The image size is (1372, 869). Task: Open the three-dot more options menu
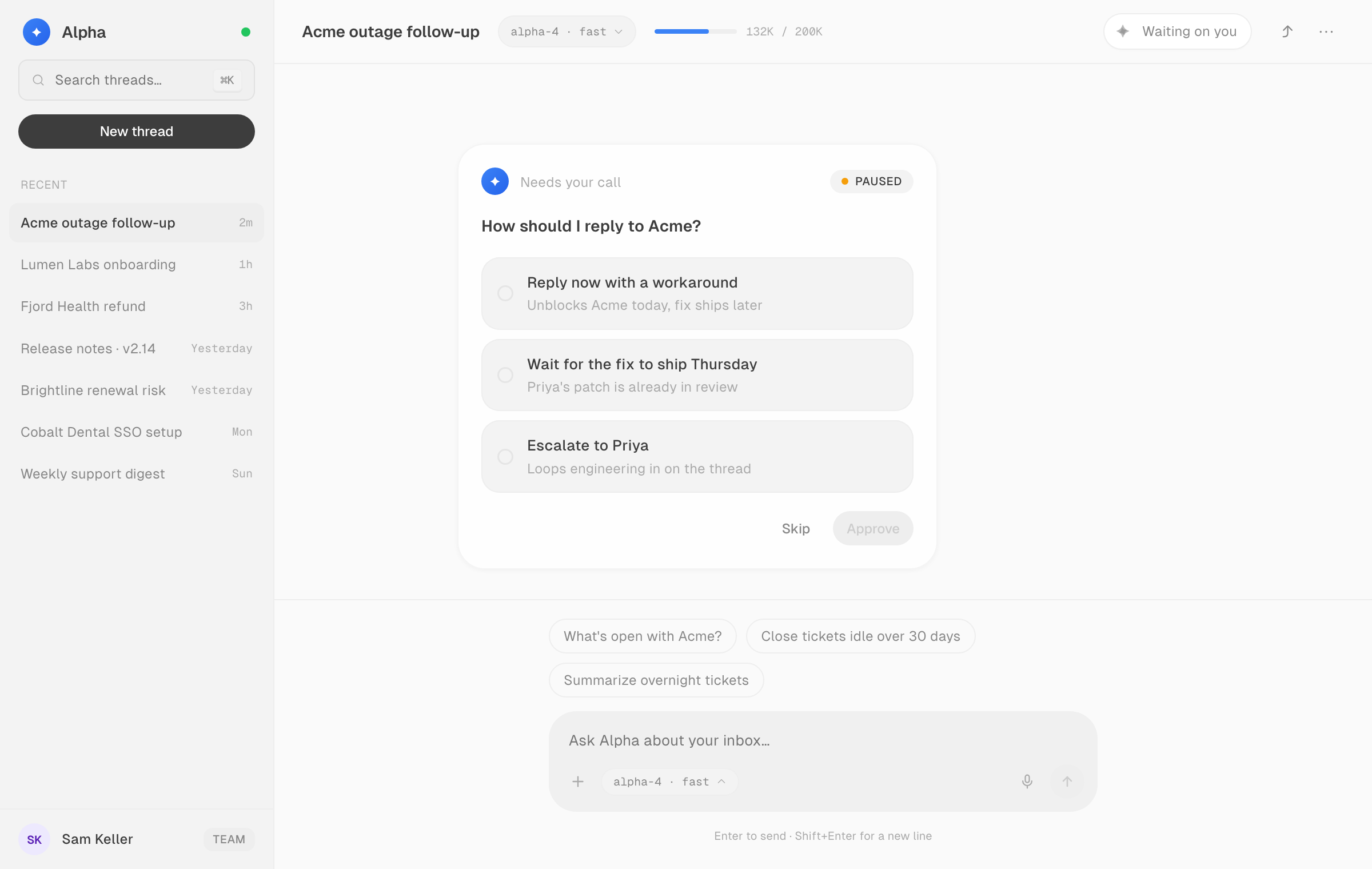[1326, 31]
